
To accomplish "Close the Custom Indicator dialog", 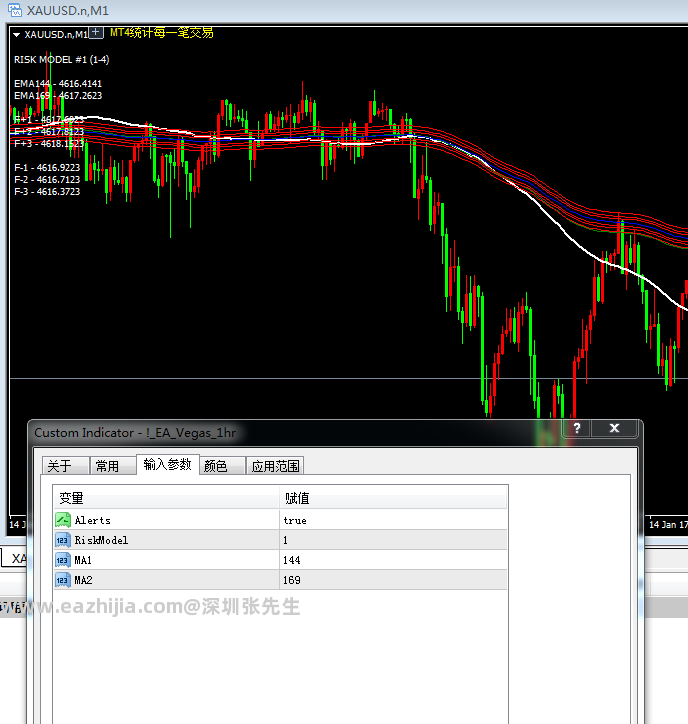I will (x=614, y=428).
